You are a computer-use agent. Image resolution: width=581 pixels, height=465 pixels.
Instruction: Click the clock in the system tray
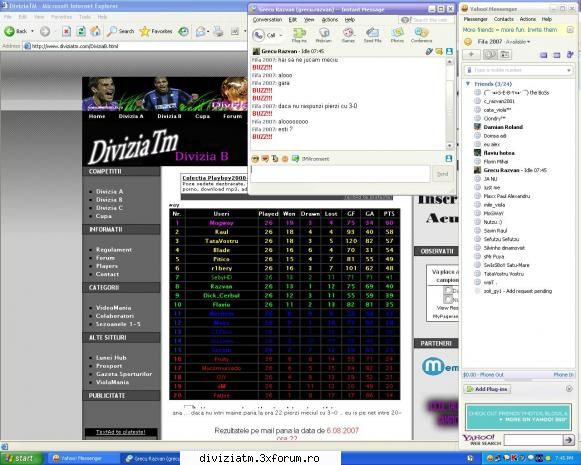pos(564,459)
